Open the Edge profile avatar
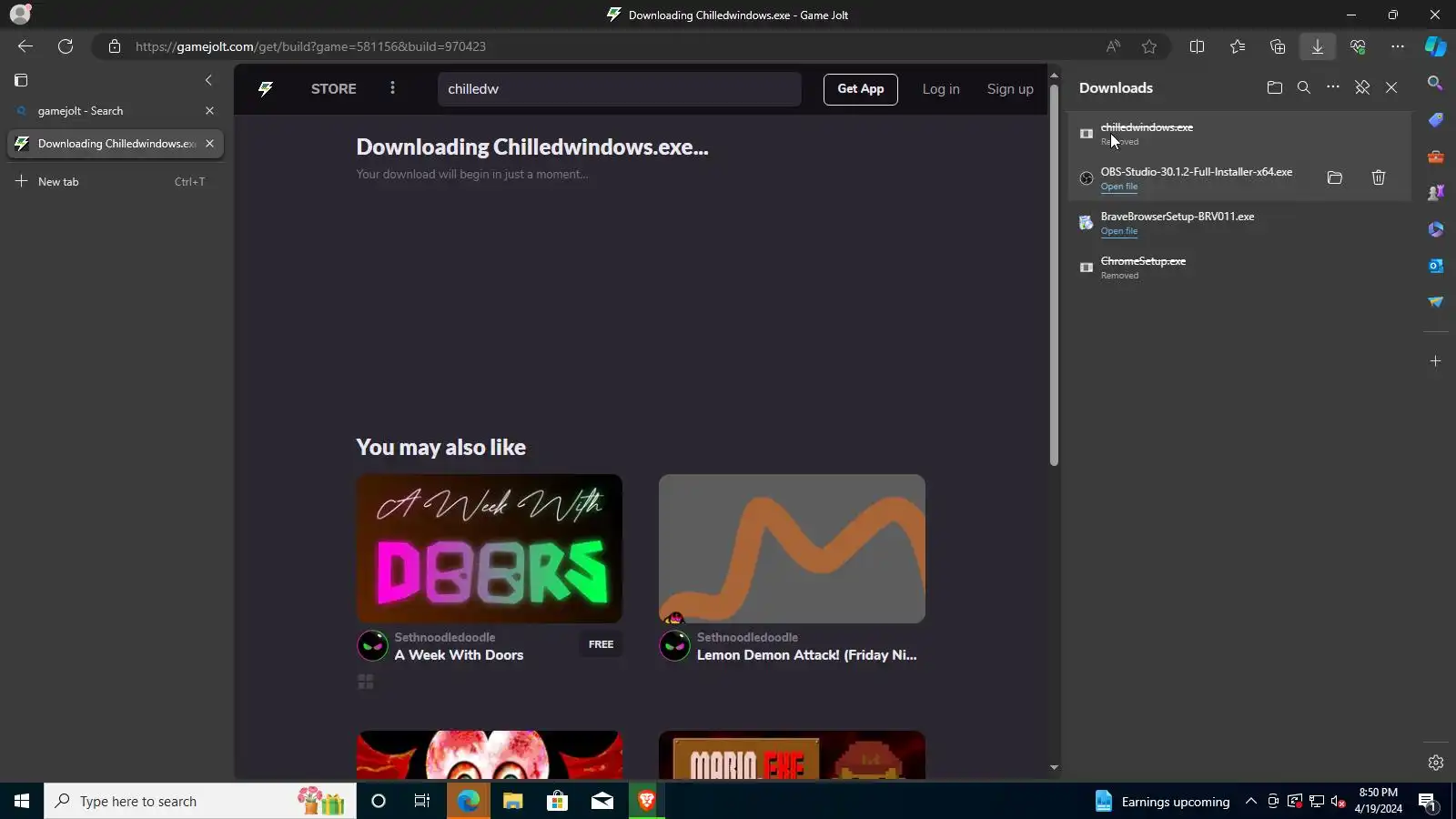Image resolution: width=1456 pixels, height=819 pixels. (x=20, y=15)
